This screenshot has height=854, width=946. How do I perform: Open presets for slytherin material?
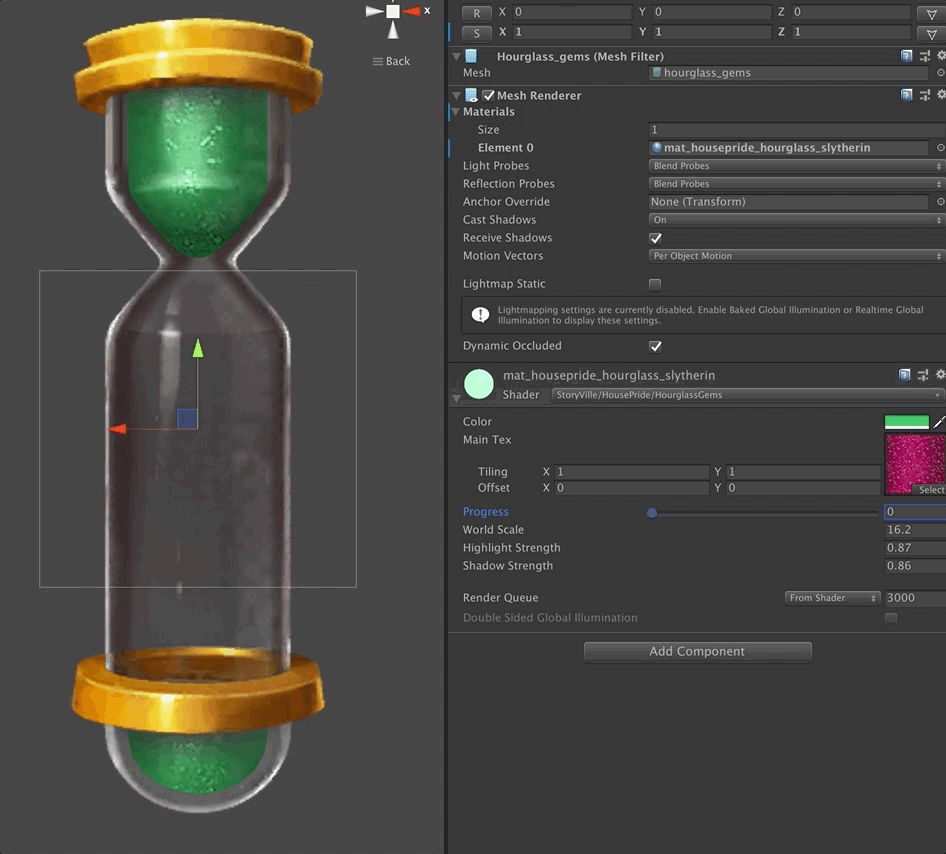pos(922,375)
